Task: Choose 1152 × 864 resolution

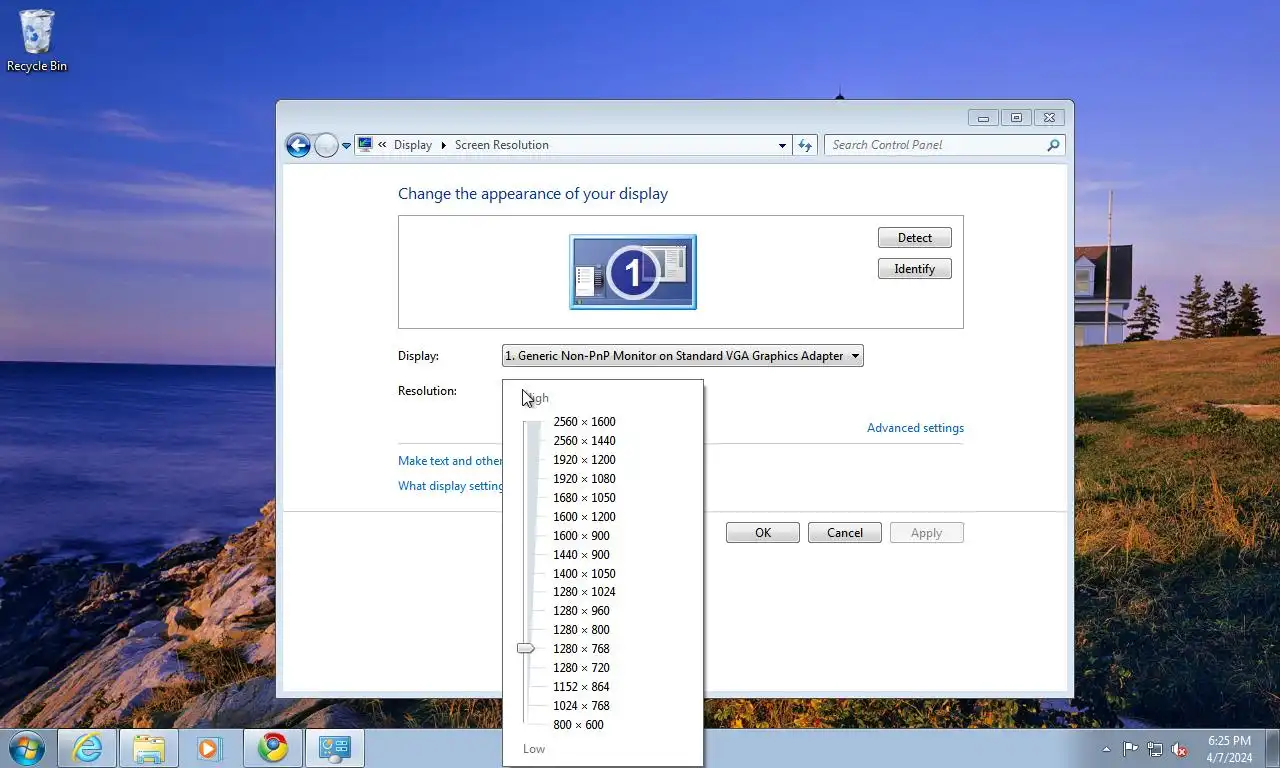Action: tap(581, 687)
